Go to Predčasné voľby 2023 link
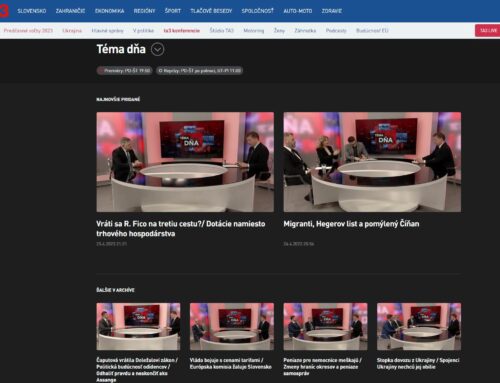Screen dimensions: 500x383 click(x=28, y=31)
